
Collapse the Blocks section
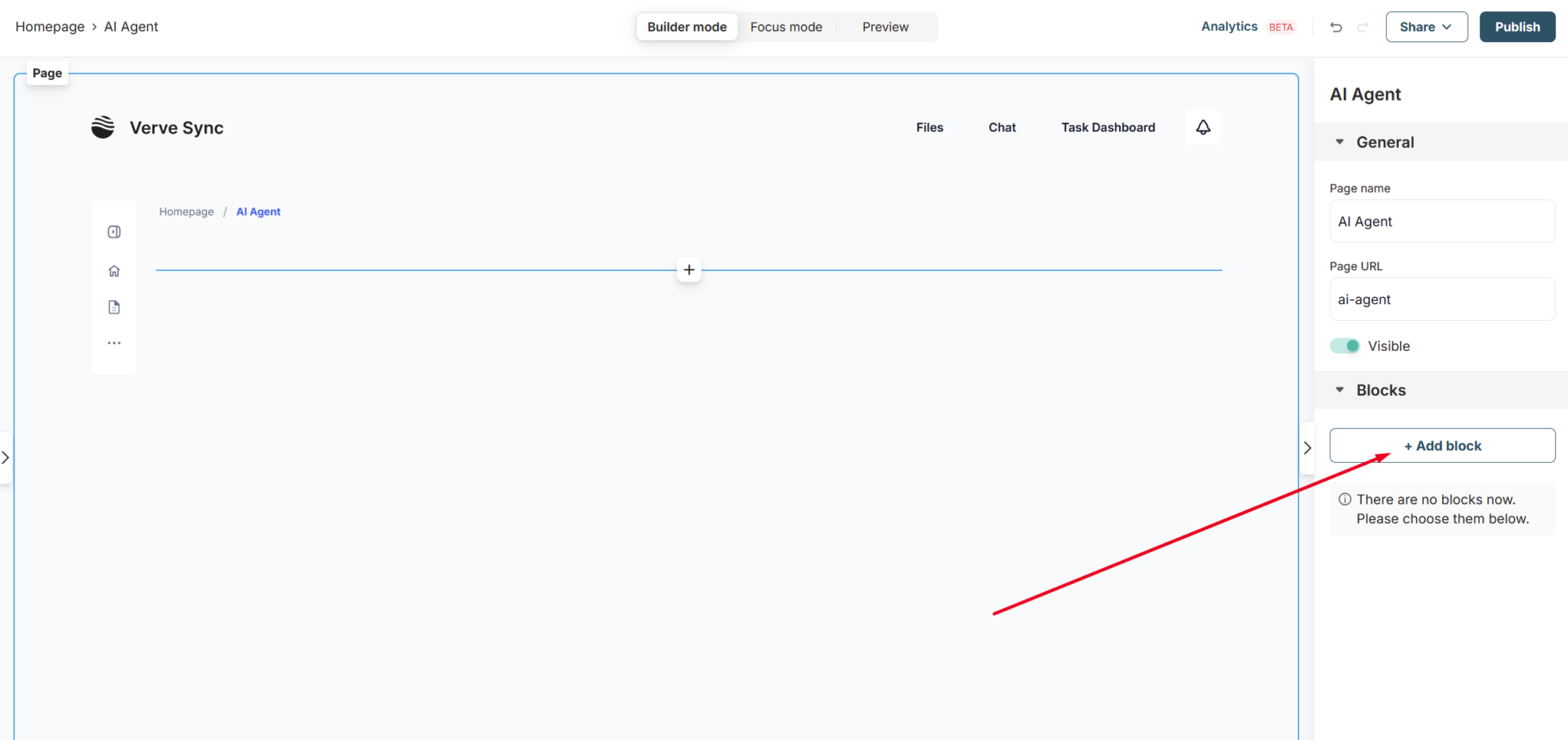[1339, 389]
